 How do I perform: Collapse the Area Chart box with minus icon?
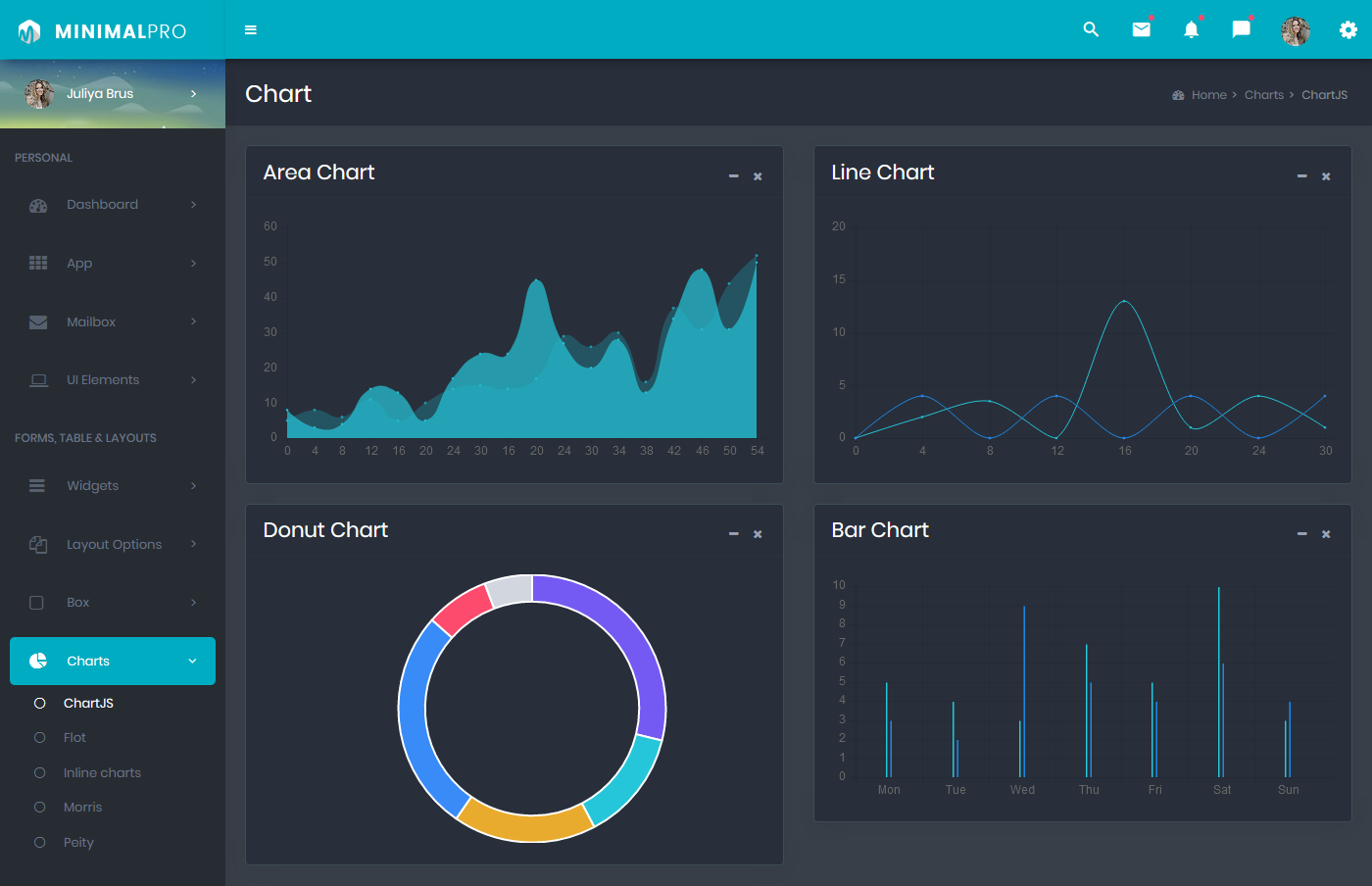click(733, 176)
